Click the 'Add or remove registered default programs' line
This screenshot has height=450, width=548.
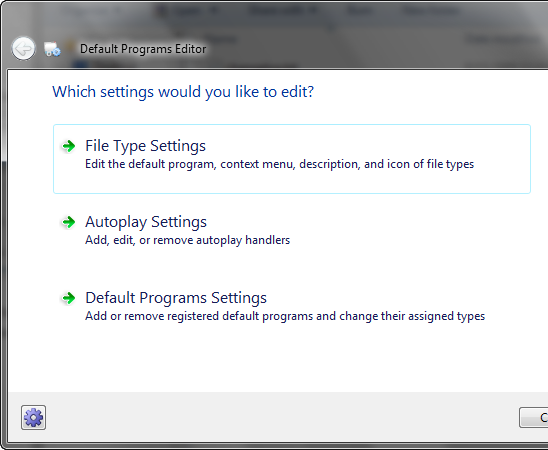click(285, 316)
